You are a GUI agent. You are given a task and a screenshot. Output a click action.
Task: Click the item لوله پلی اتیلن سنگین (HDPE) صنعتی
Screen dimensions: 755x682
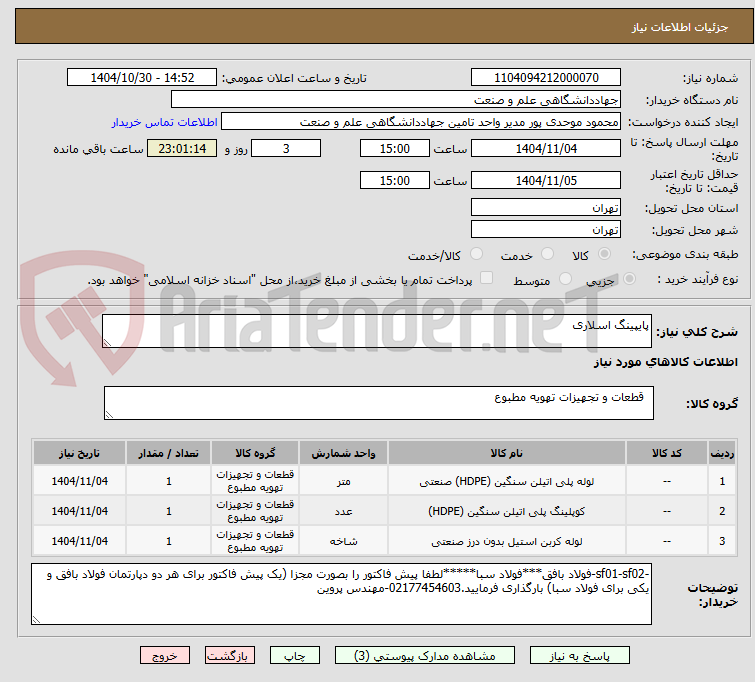(507, 481)
